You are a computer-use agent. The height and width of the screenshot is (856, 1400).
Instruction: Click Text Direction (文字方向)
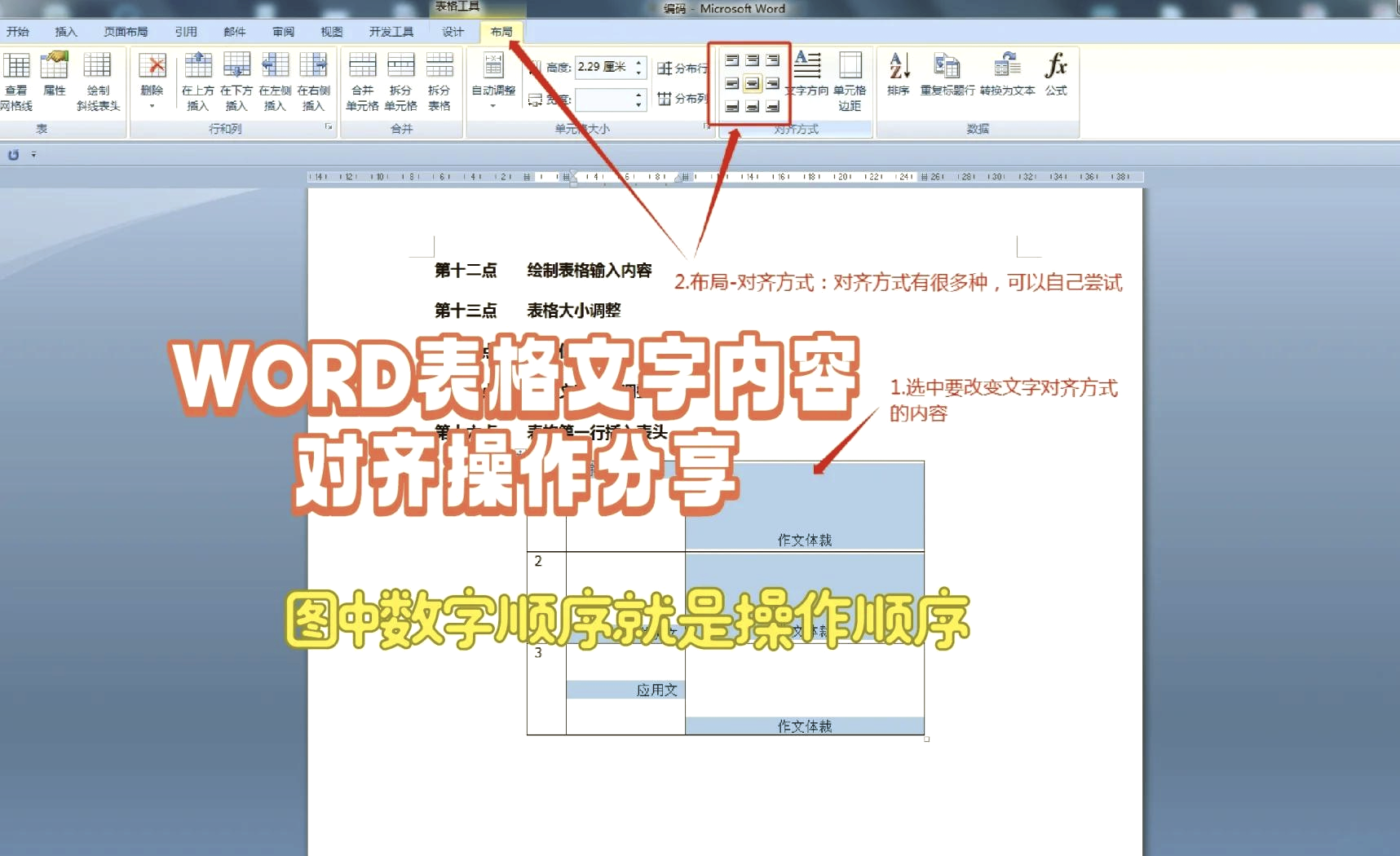tap(807, 74)
